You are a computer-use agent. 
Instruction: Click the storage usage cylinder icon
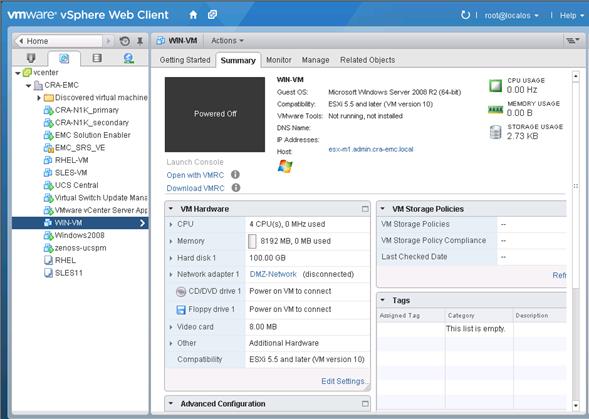(495, 132)
